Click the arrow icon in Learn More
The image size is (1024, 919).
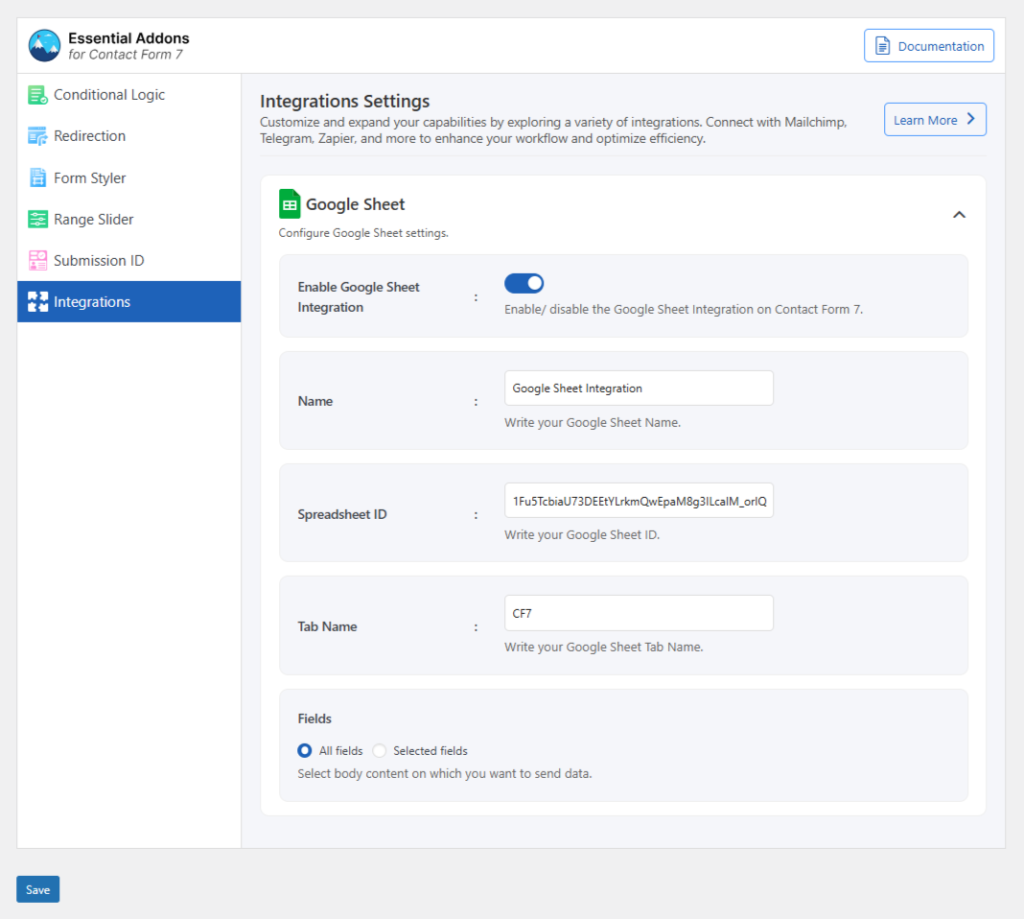(971, 119)
